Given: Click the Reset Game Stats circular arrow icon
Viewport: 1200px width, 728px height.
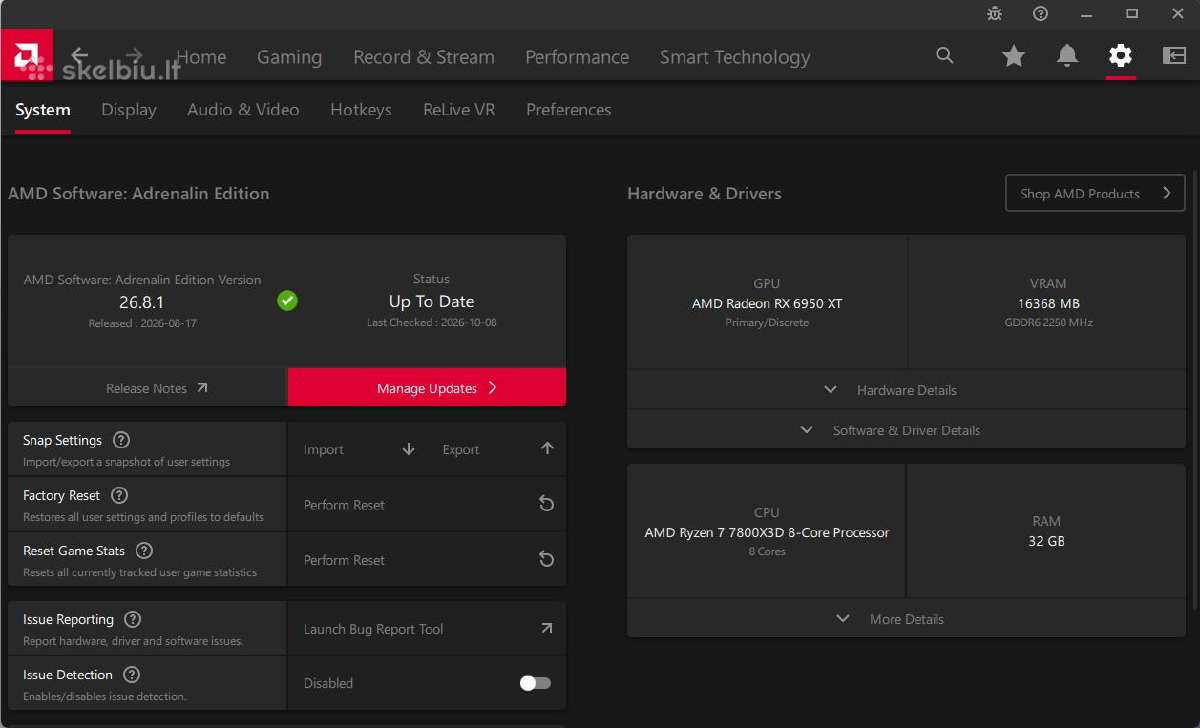Looking at the screenshot, I should coord(546,559).
